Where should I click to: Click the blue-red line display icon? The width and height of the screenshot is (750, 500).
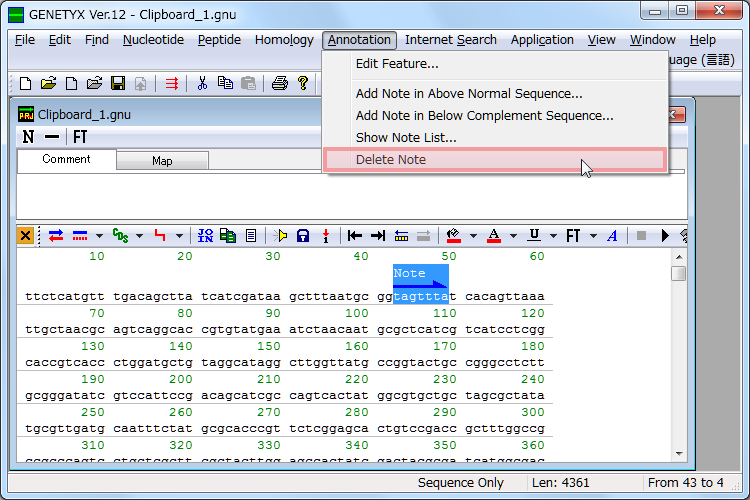[80, 235]
